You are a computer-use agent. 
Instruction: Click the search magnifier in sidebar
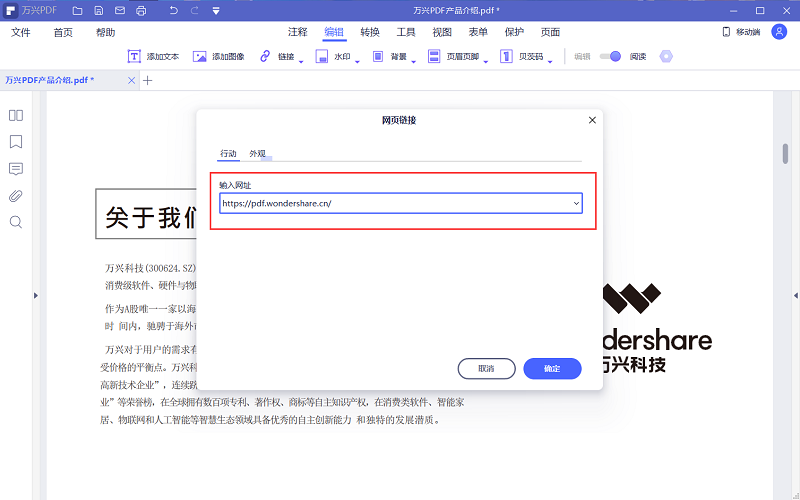click(x=16, y=222)
